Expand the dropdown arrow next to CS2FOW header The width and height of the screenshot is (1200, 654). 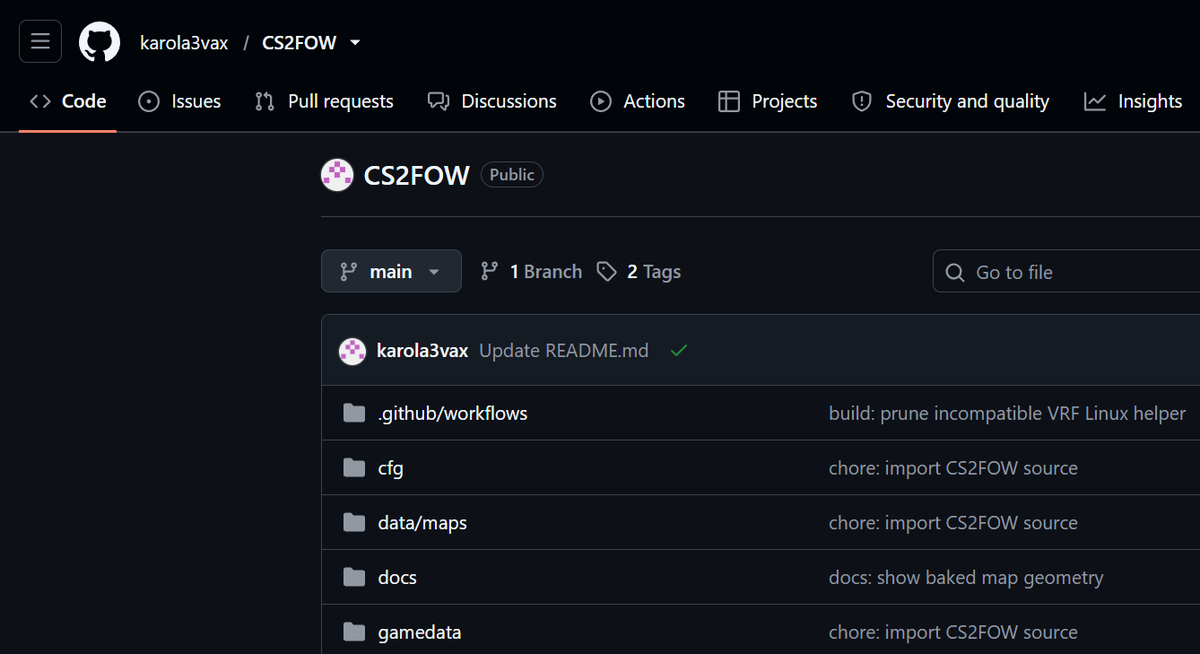click(355, 43)
